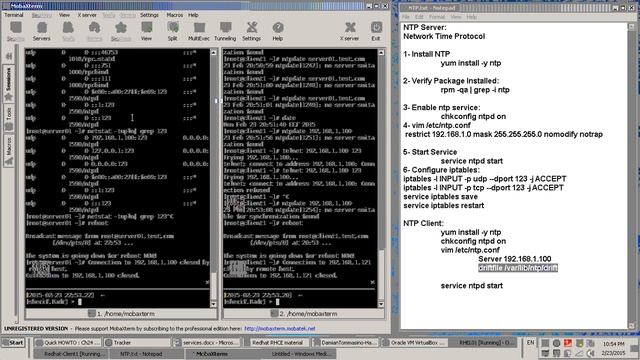Click the EN language indicator in tray
This screenshot has width=640, height=360.
click(x=530, y=342)
